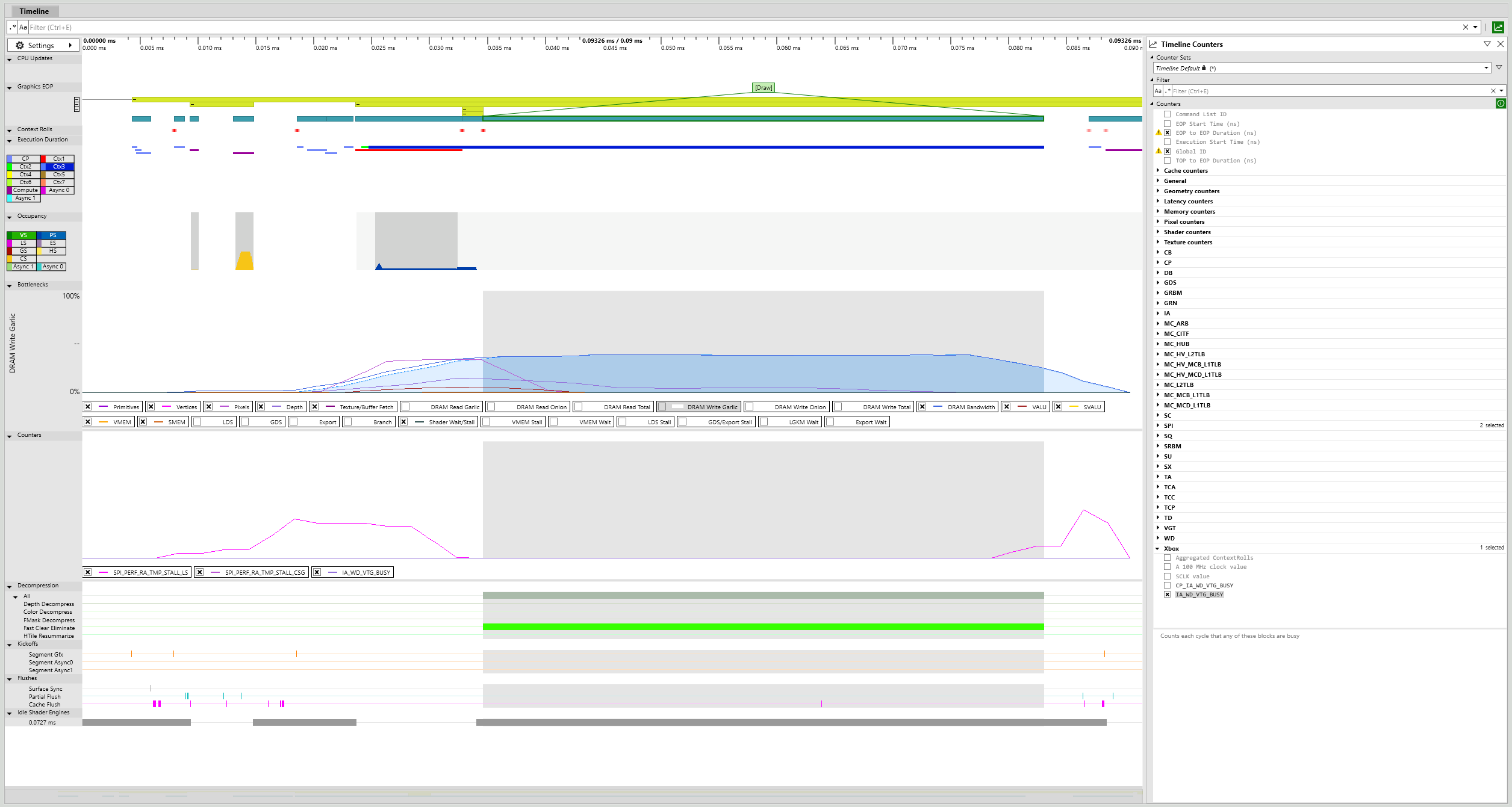Viewport: 1512px width, 807px height.
Task: Select the DRAM Write Garlic legend item
Action: pos(699,407)
